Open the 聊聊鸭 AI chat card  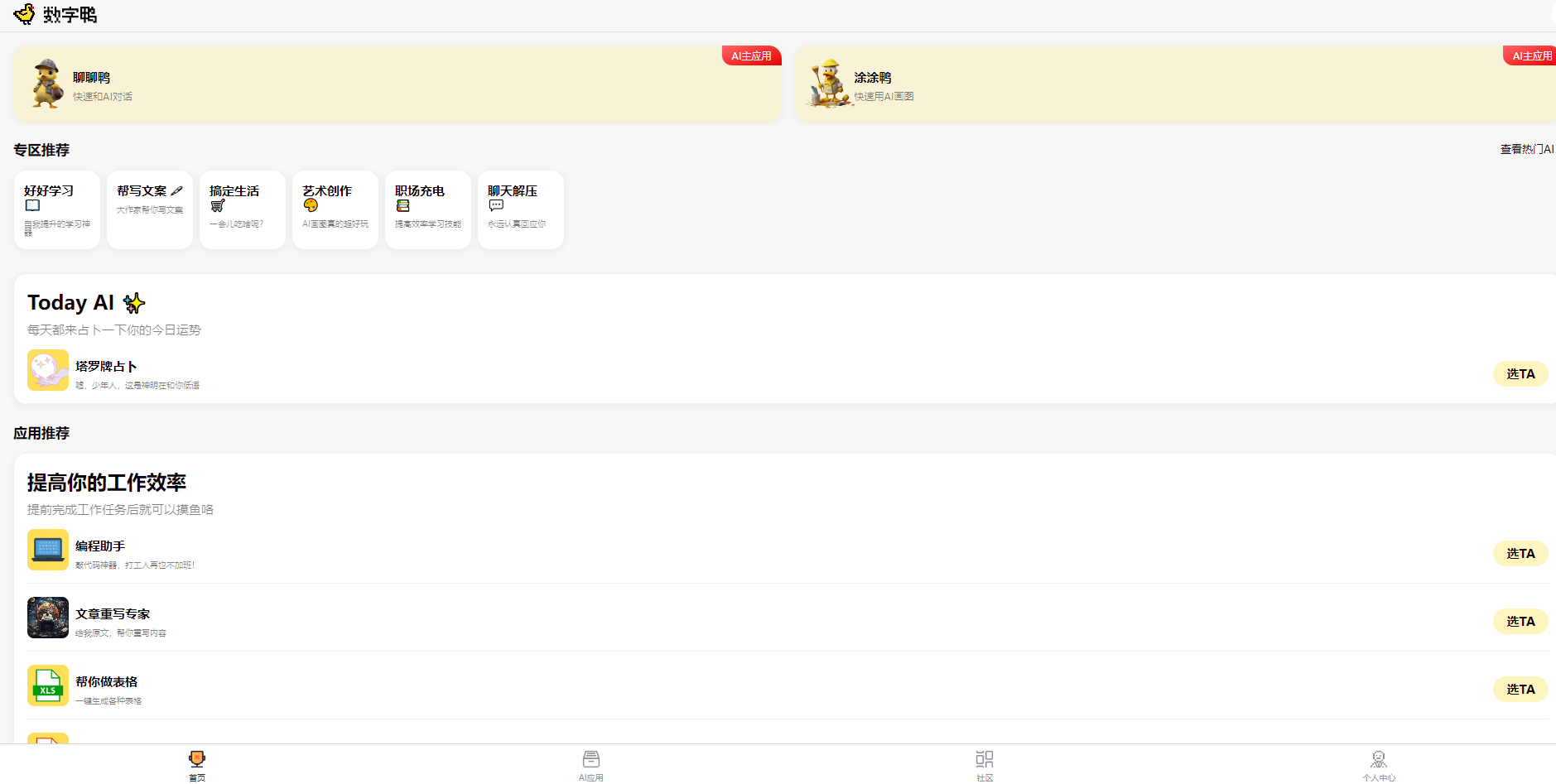click(x=397, y=84)
